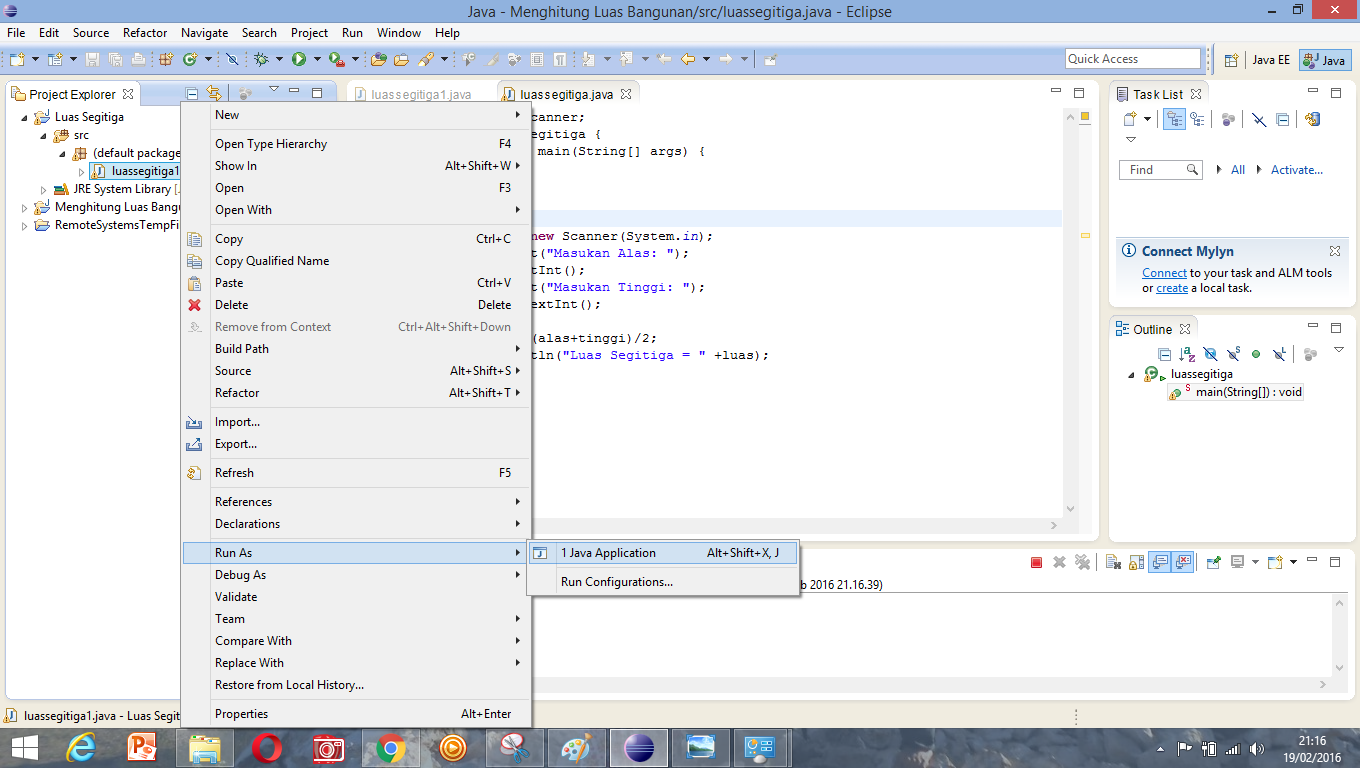The width and height of the screenshot is (1360, 768).
Task: Click the create link for a local task
Action: [1172, 288]
